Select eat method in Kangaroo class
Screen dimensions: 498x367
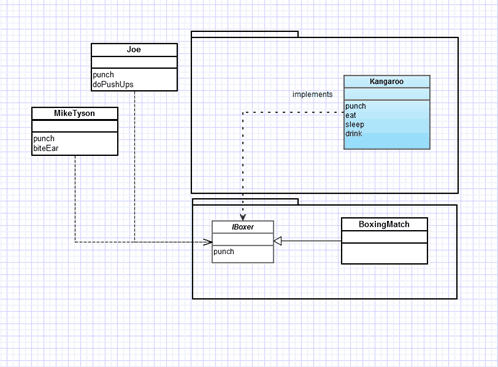pos(351,115)
